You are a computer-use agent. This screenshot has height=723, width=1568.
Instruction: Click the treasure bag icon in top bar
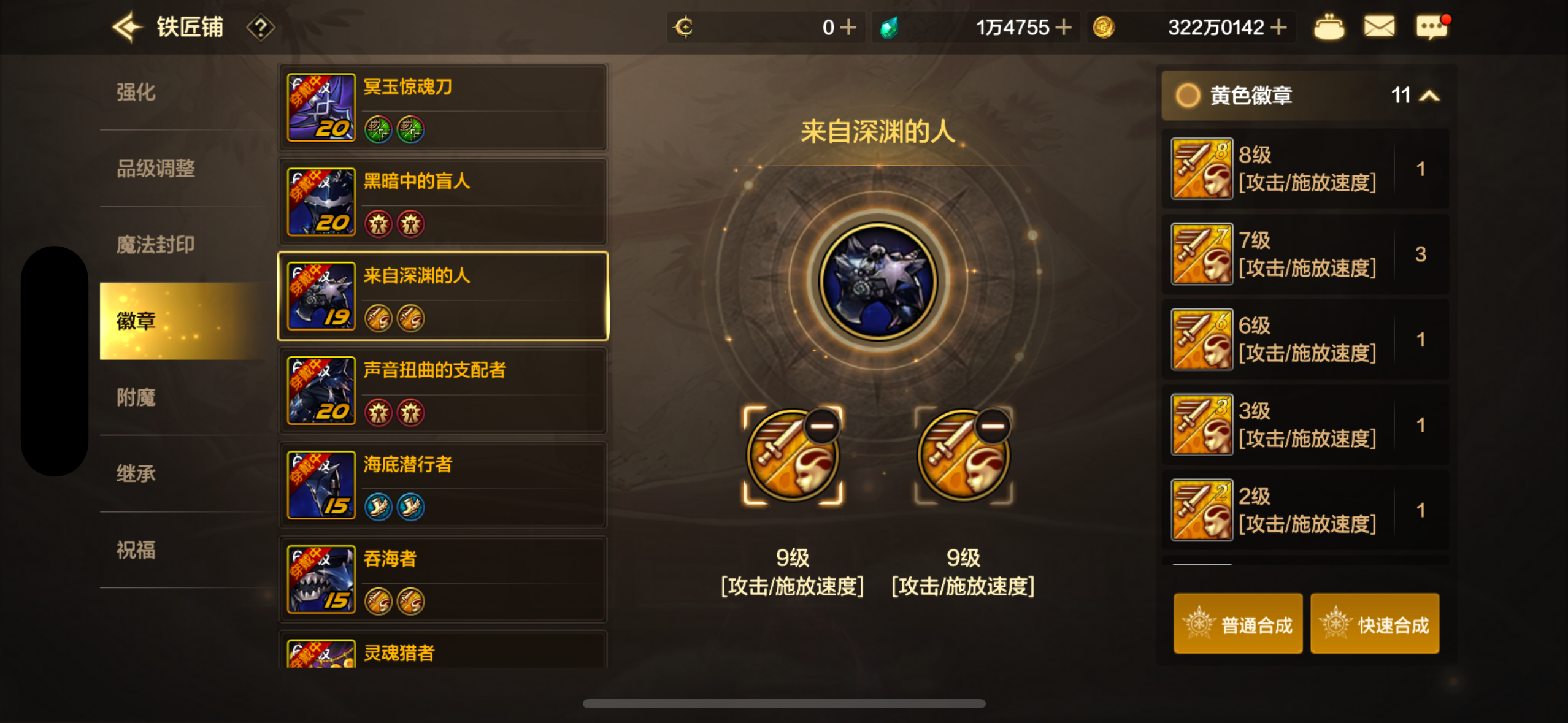[x=1329, y=27]
